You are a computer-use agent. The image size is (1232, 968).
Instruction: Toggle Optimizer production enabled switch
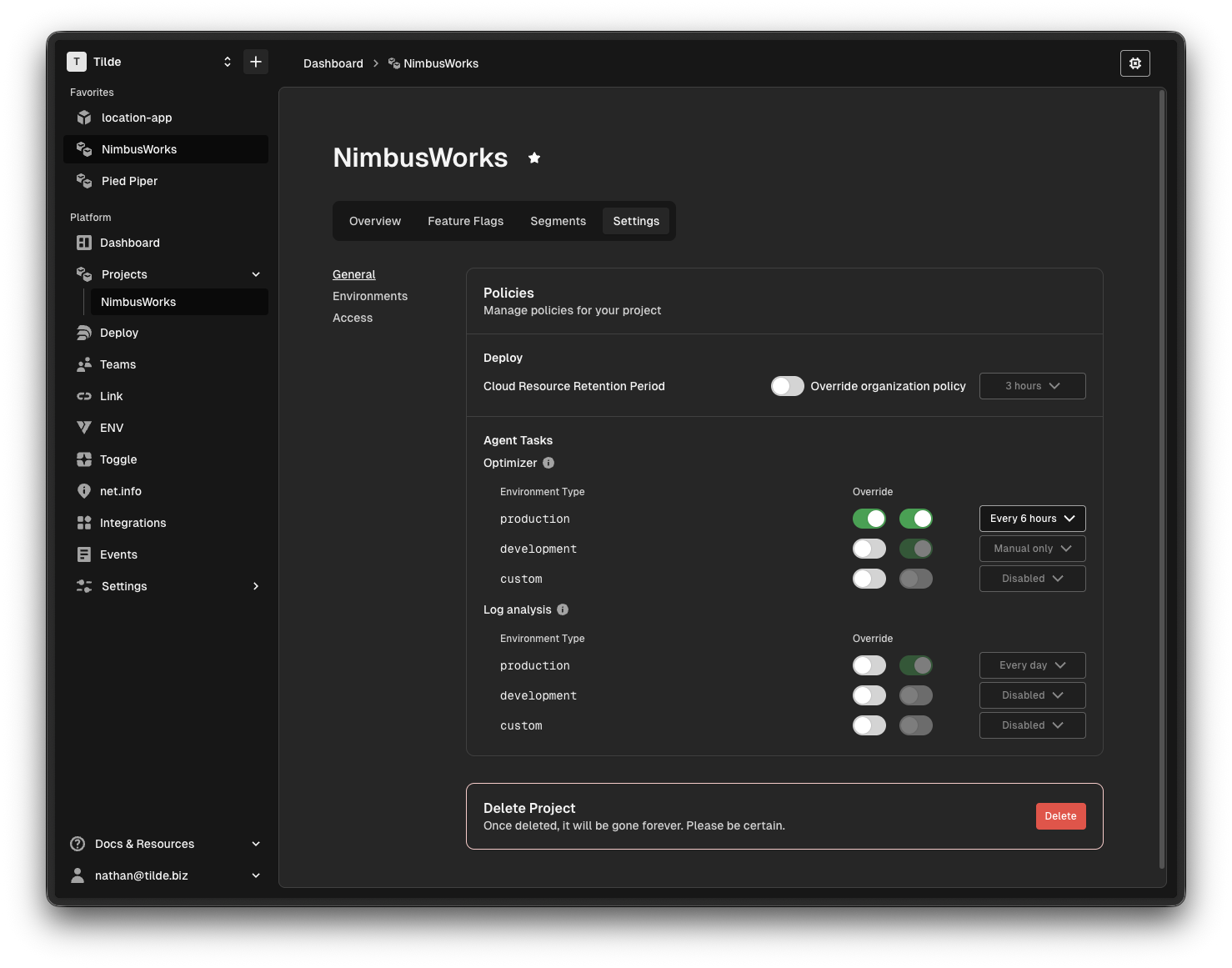tap(916, 519)
